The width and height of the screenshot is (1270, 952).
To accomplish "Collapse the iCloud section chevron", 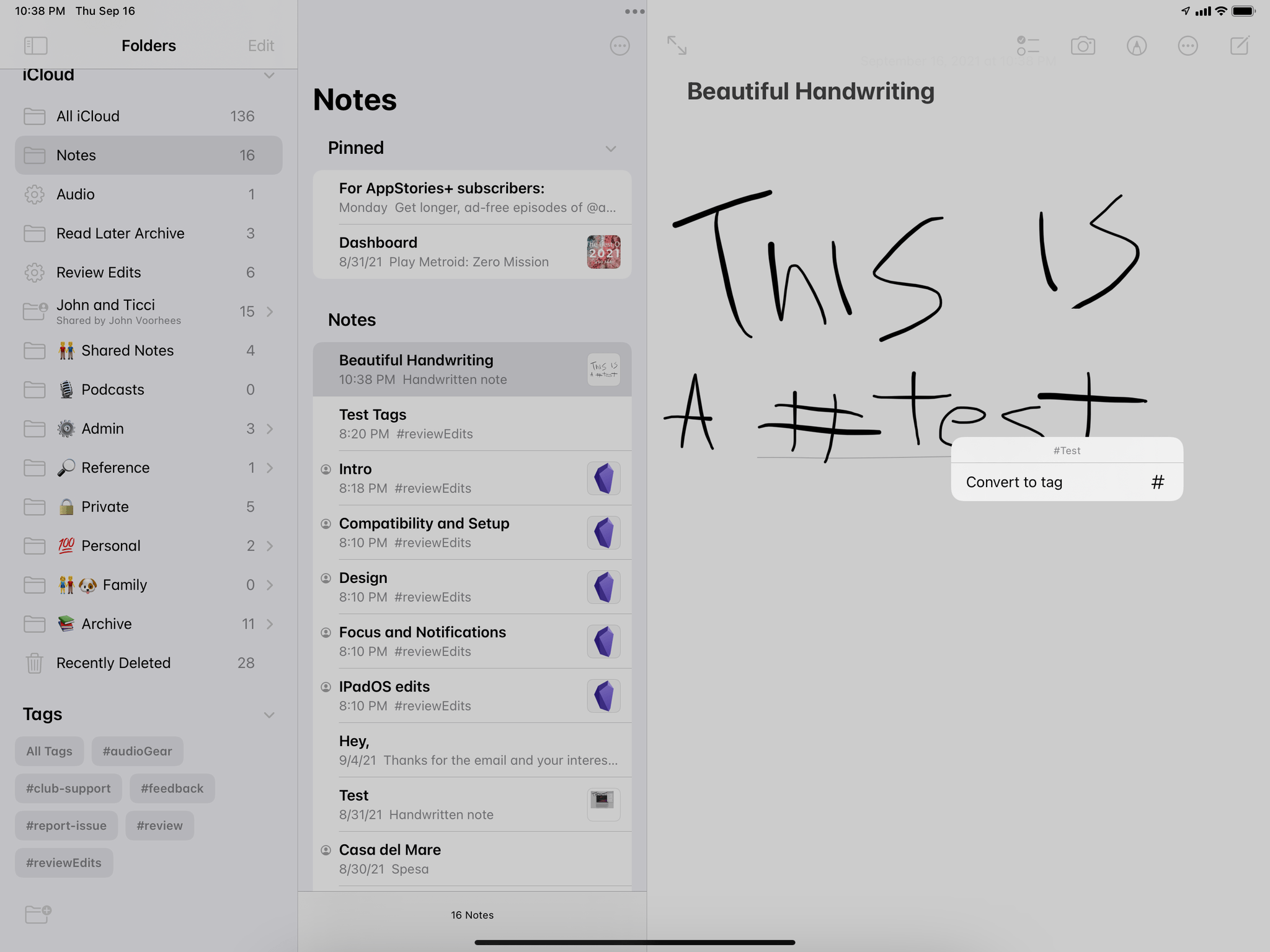I will (x=269, y=76).
